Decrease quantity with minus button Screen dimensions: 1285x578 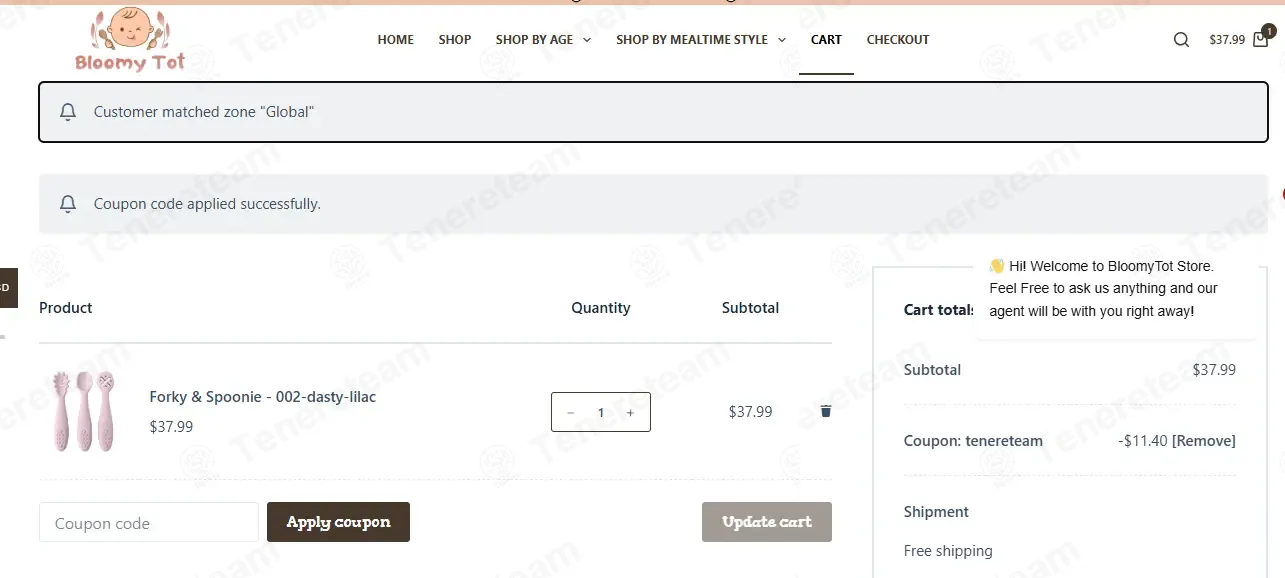(571, 412)
